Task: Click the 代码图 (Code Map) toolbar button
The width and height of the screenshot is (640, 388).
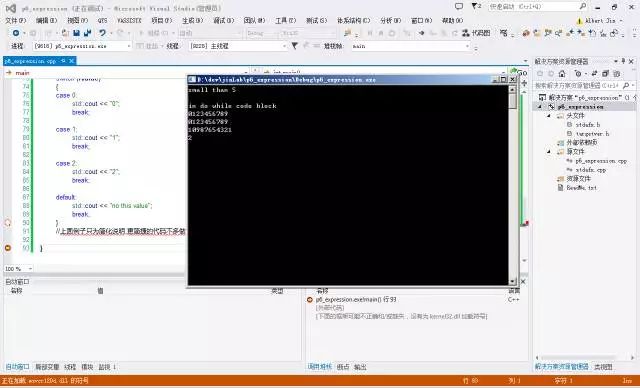Action: 476,33
